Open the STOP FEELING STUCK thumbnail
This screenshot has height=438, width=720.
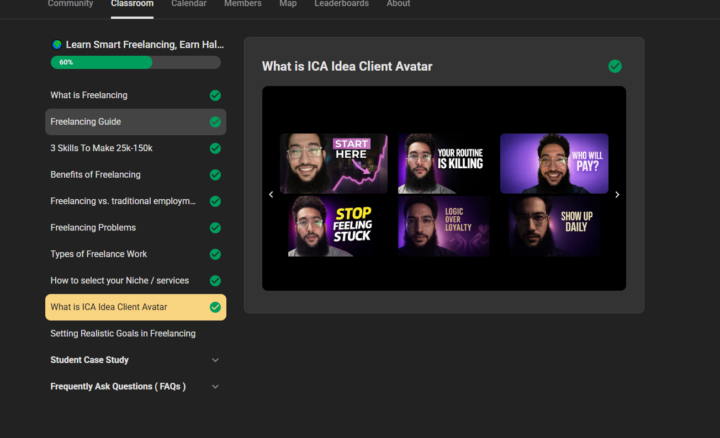pyautogui.click(x=334, y=226)
